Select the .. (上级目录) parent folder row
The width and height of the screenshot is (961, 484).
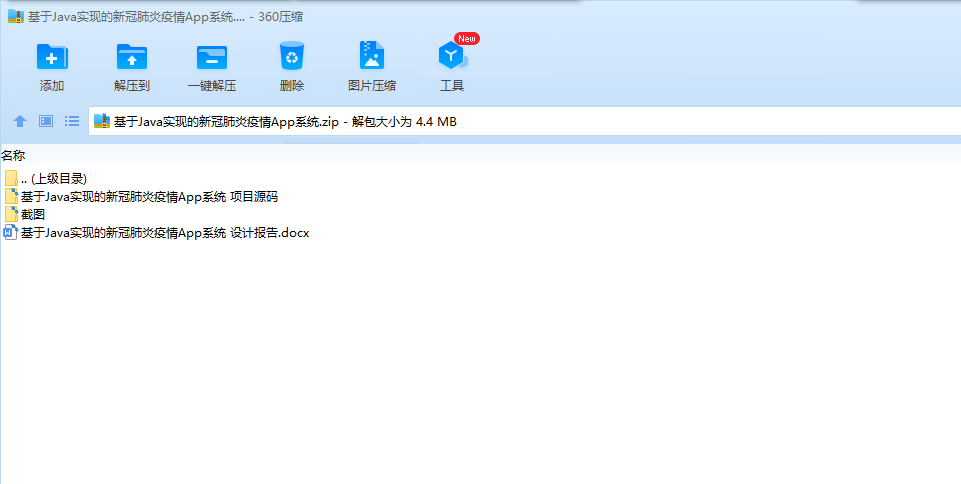coord(46,178)
